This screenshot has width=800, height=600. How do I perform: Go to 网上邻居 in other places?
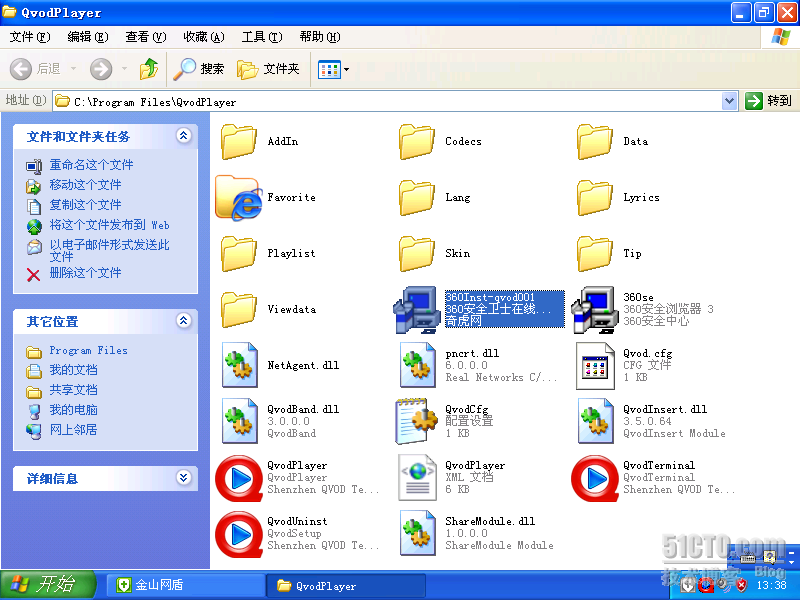(x=73, y=430)
